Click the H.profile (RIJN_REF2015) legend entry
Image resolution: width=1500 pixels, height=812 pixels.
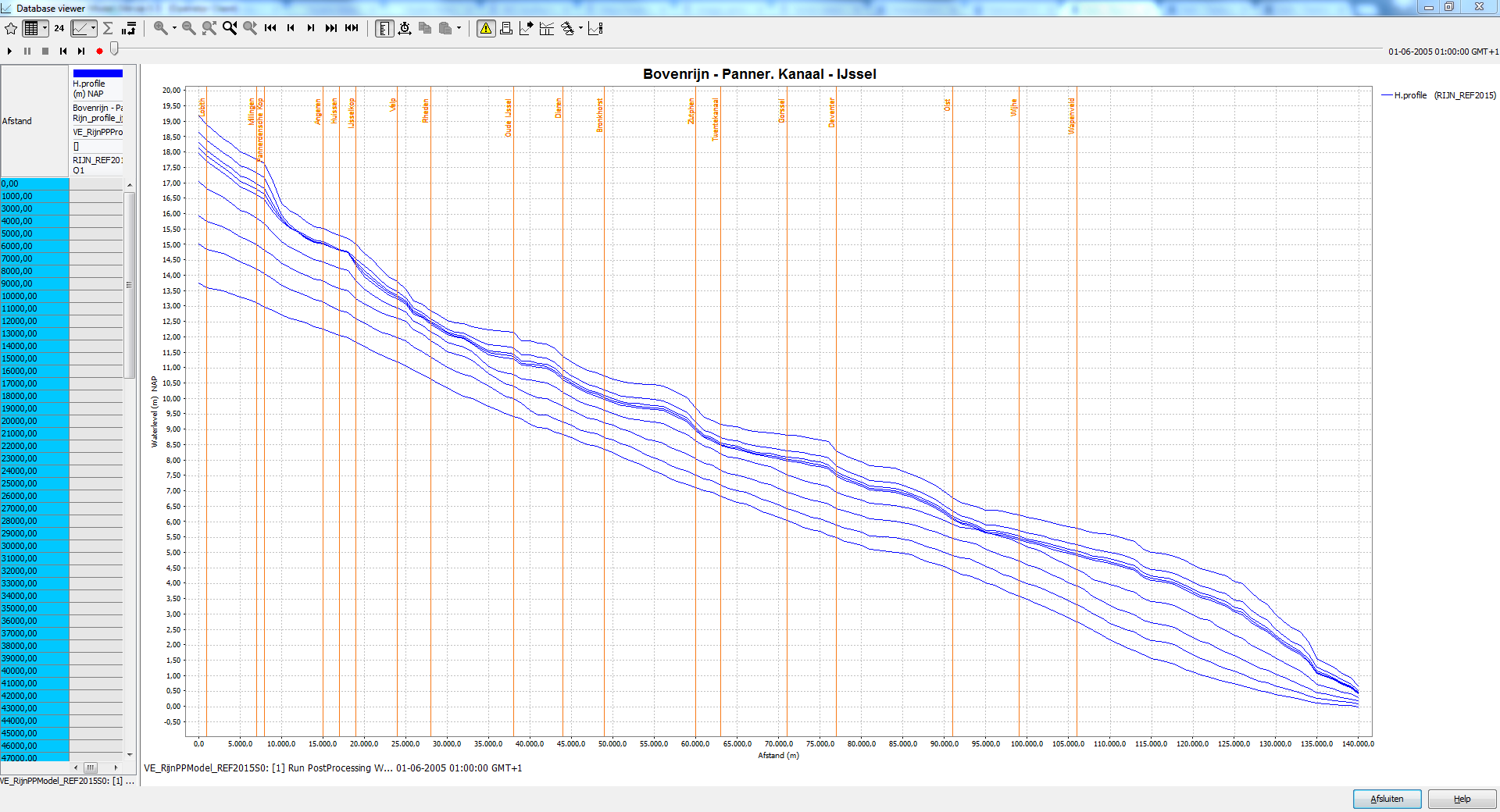[1438, 95]
